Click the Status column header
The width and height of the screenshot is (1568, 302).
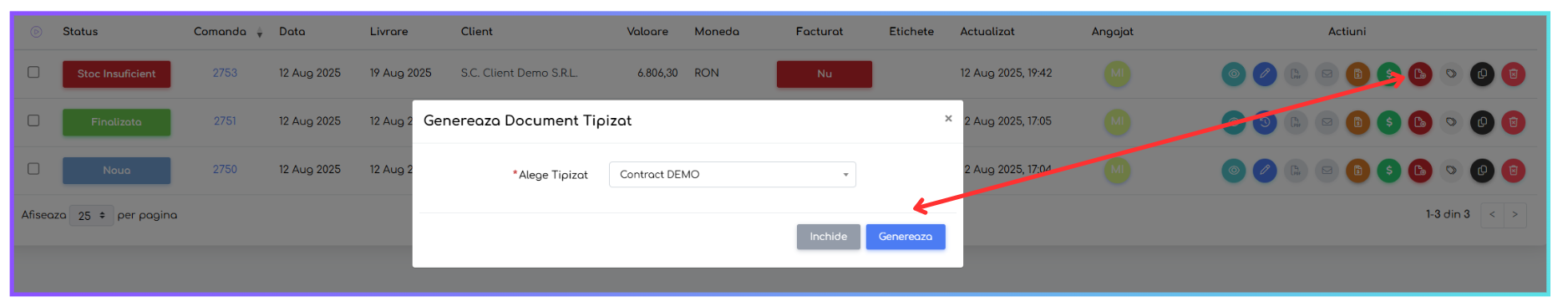pyautogui.click(x=80, y=32)
